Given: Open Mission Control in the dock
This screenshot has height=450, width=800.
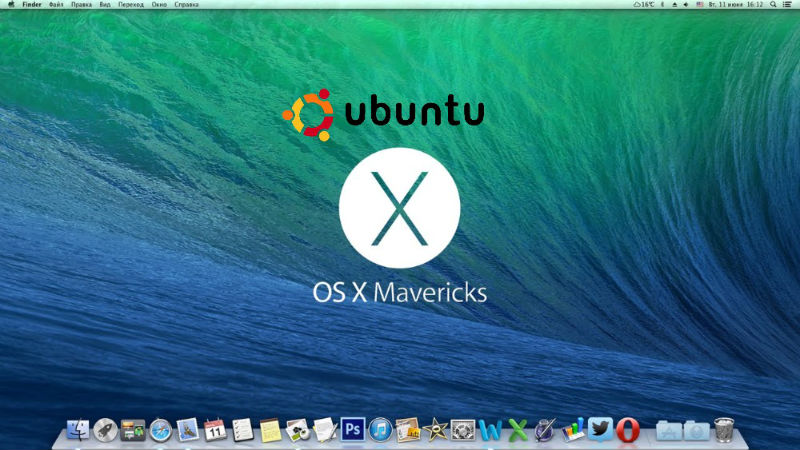Looking at the screenshot, I should coord(133,430).
